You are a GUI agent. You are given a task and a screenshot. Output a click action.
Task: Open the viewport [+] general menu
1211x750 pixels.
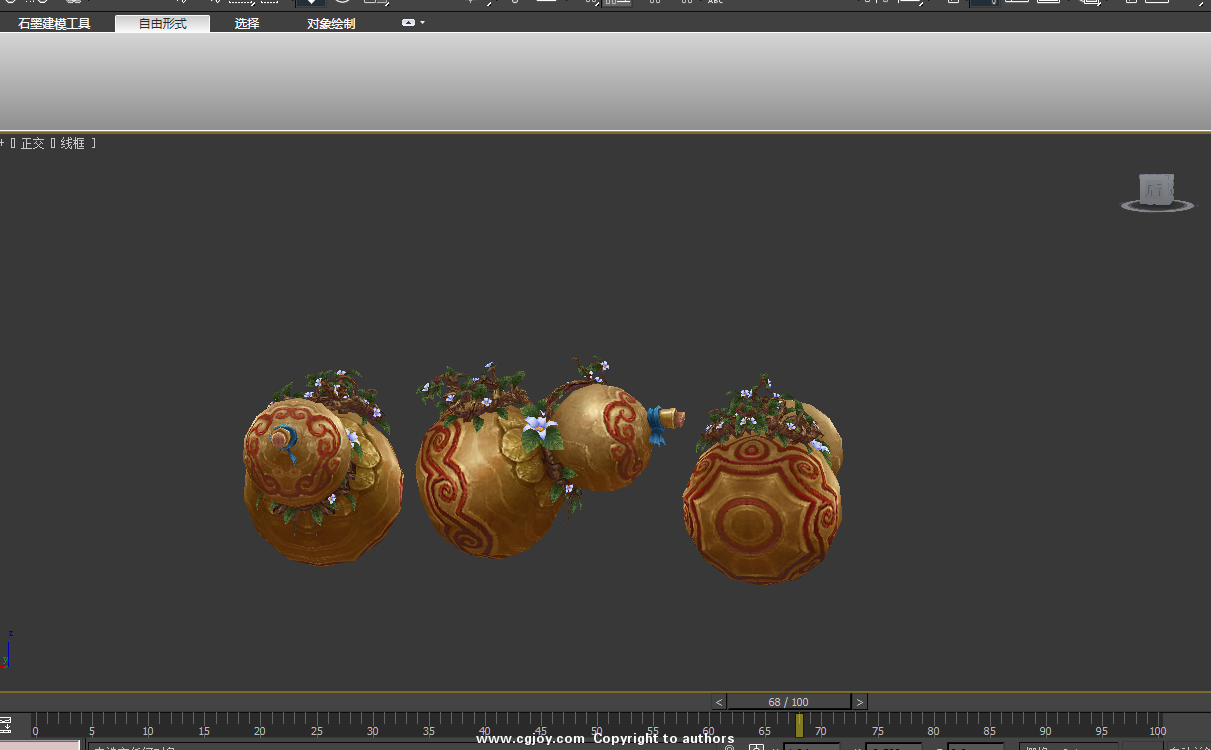click(x=3, y=143)
